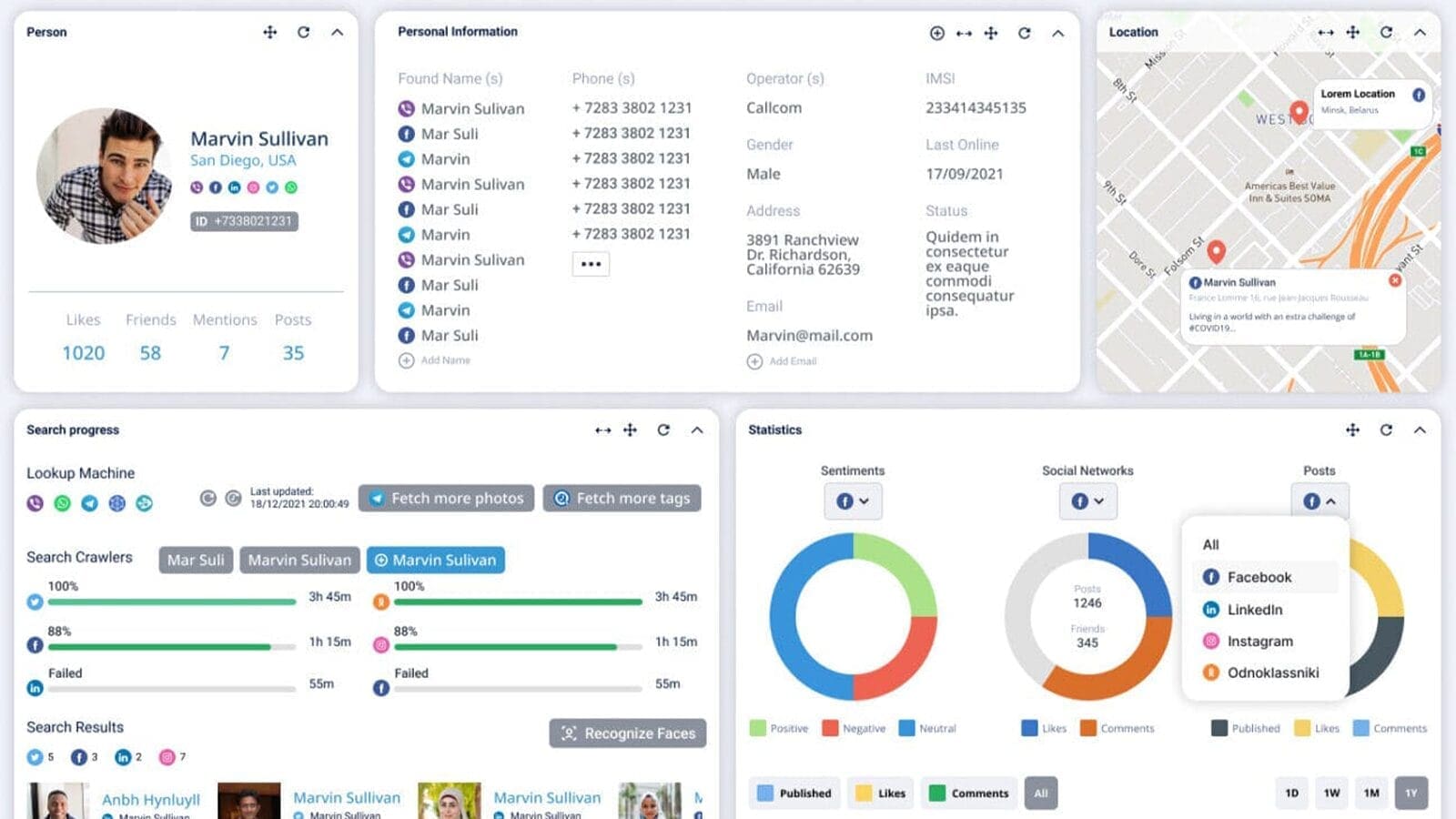Open the Social Networks filter dropdown
The height and width of the screenshot is (819, 1456).
click(1087, 501)
